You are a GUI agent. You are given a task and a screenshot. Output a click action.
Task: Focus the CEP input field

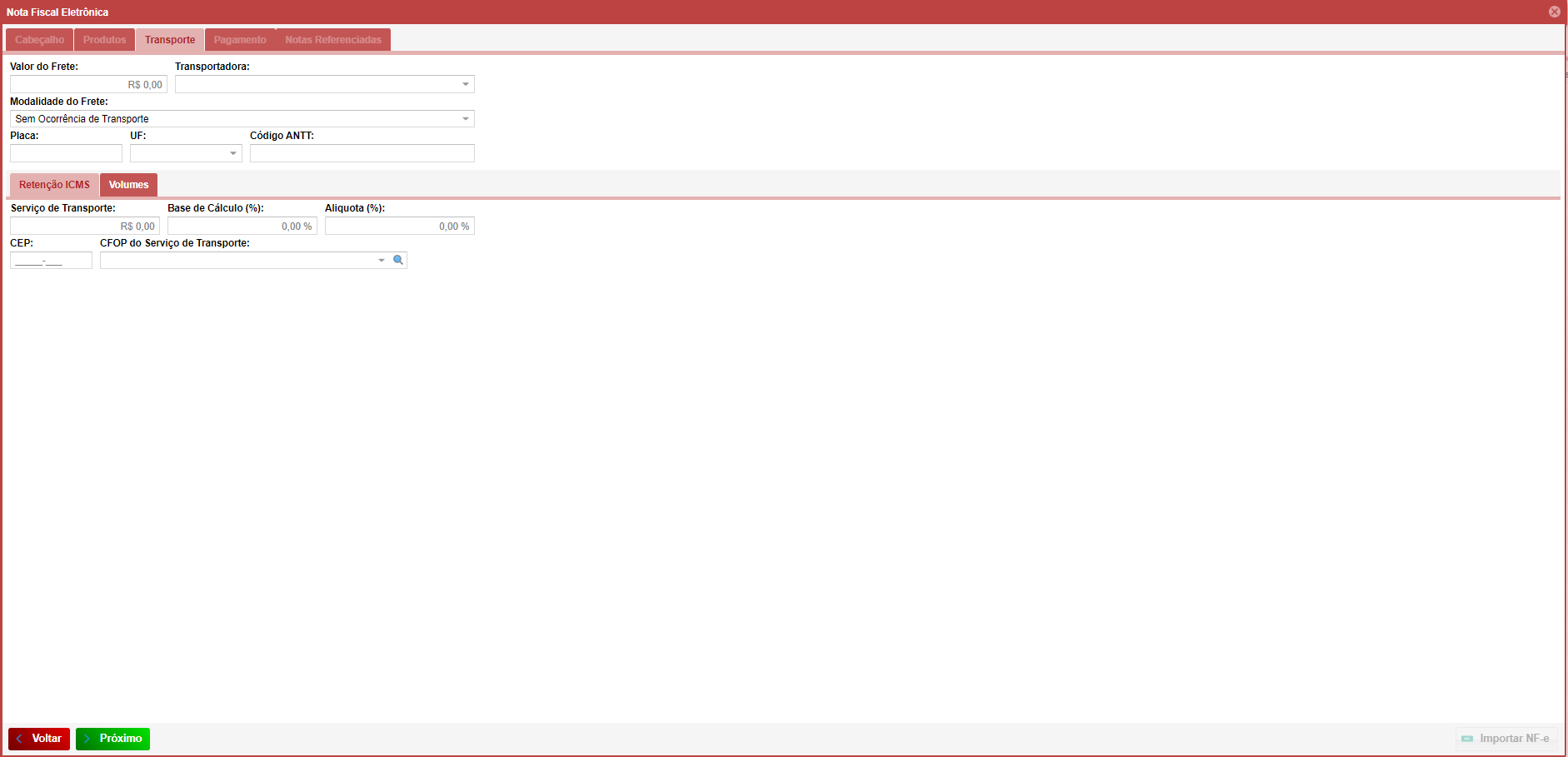(x=51, y=261)
